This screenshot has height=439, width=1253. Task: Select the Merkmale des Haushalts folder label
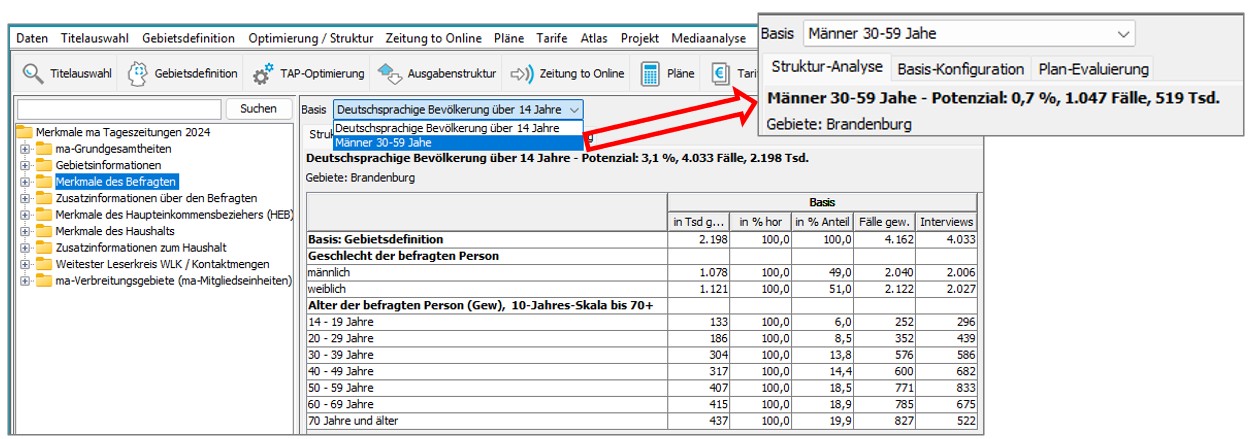(115, 231)
